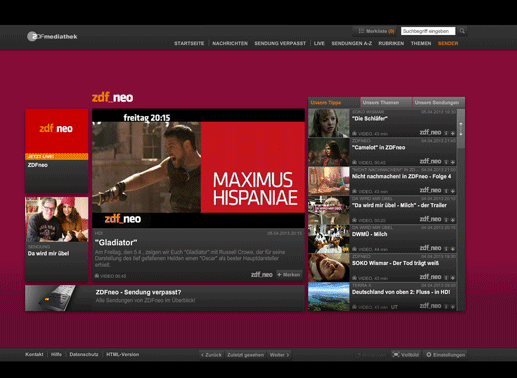Open the Datenschutz footer link

coord(84,354)
